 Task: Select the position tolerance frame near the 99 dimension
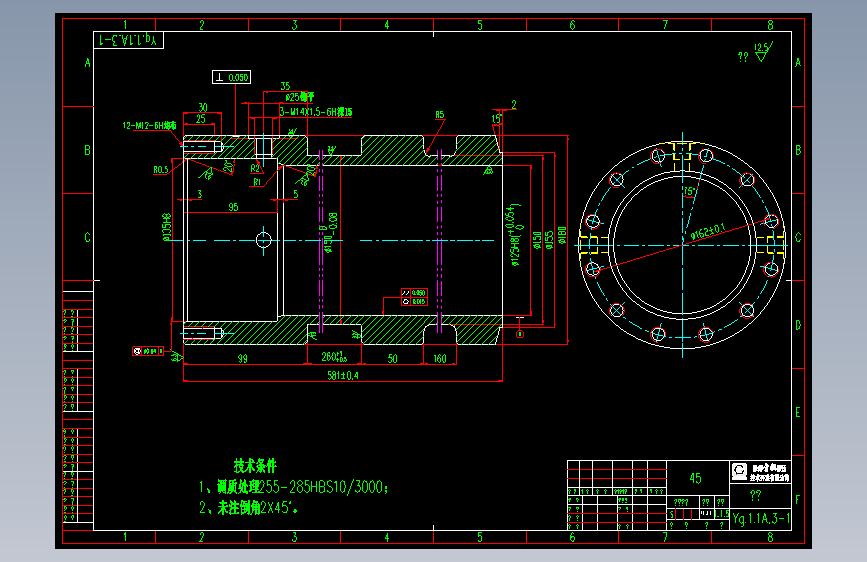pyautogui.click(x=148, y=351)
